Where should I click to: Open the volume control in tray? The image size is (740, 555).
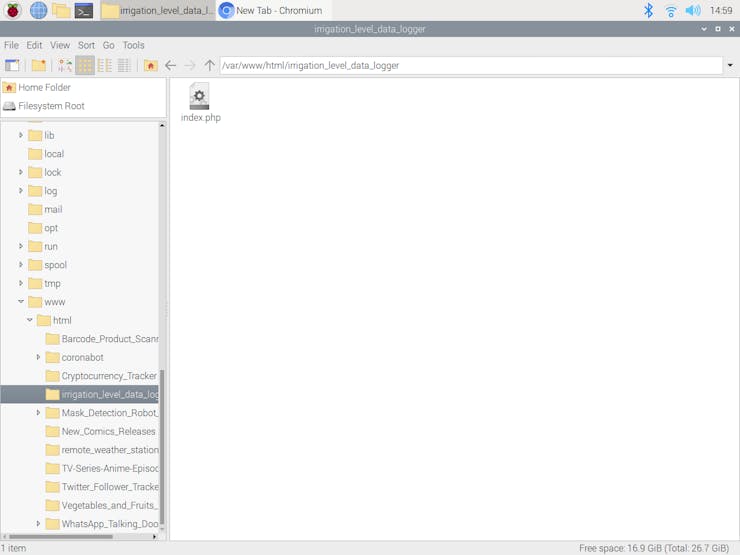tap(693, 10)
